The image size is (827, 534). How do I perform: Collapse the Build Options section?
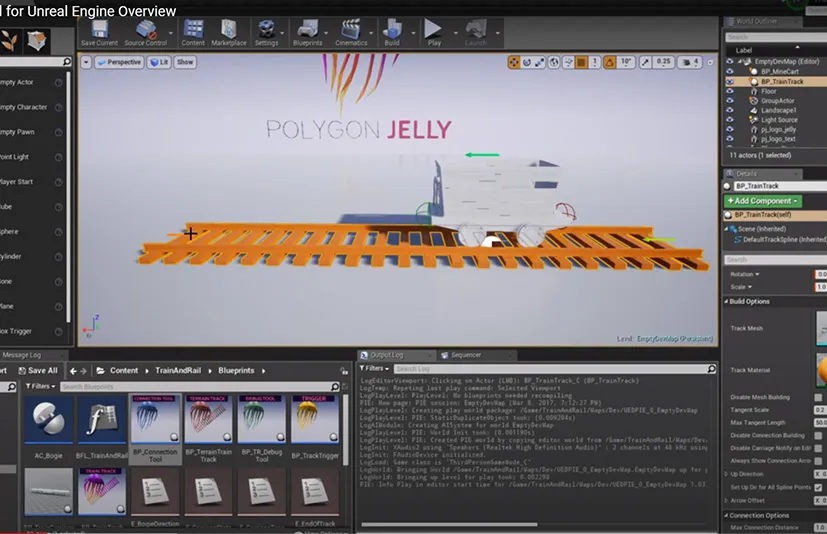point(726,301)
